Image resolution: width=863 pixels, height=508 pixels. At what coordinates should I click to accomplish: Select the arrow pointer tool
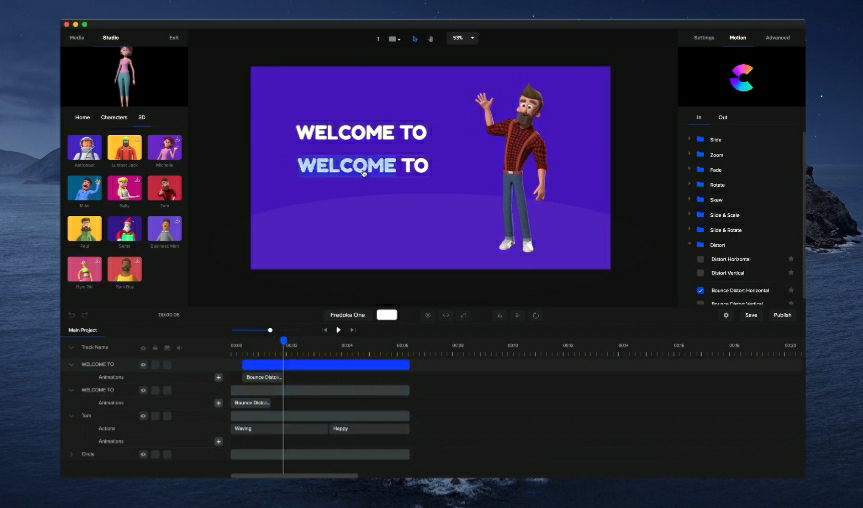coord(415,38)
